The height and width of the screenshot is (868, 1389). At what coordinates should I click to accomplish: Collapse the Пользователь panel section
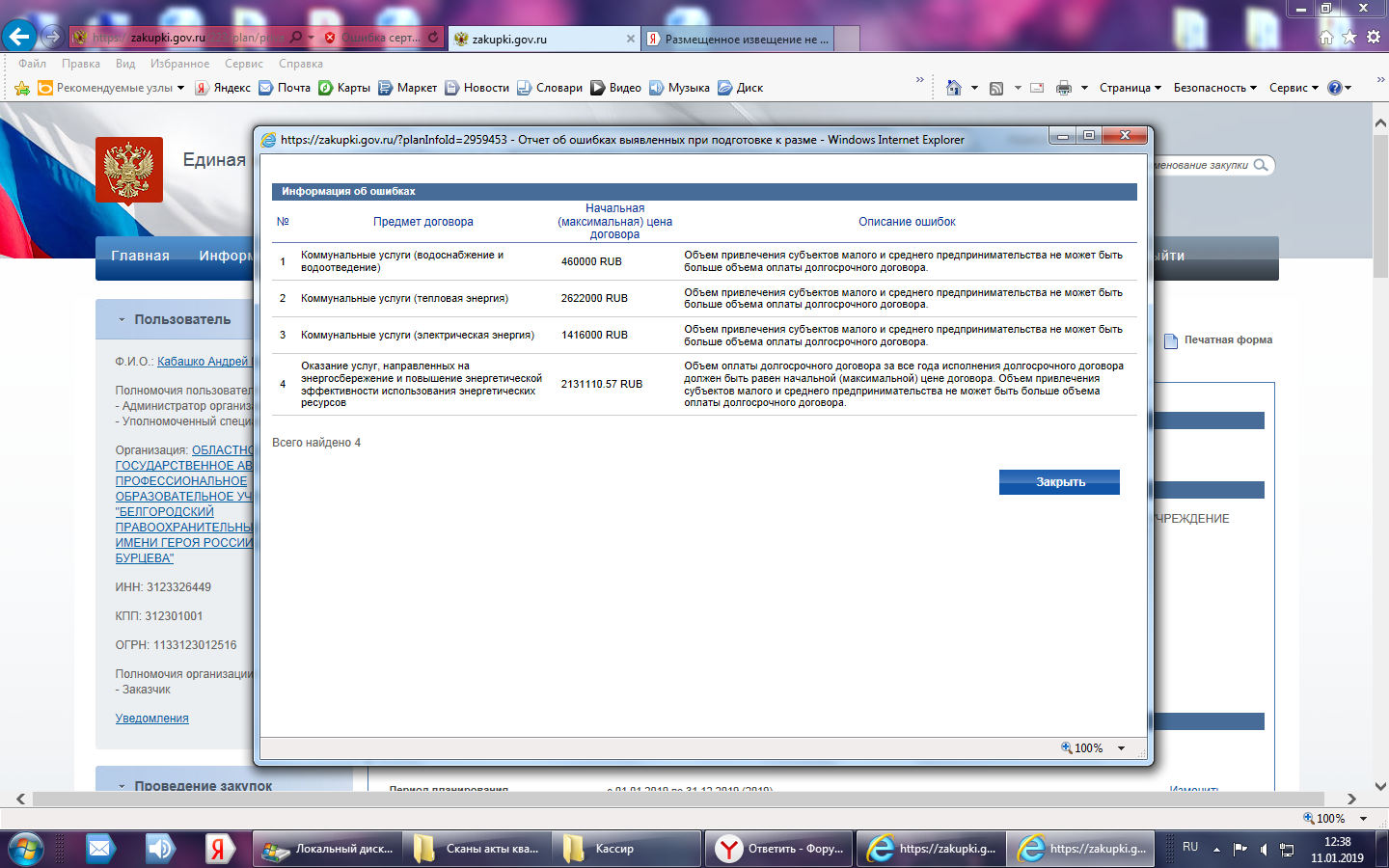122,319
